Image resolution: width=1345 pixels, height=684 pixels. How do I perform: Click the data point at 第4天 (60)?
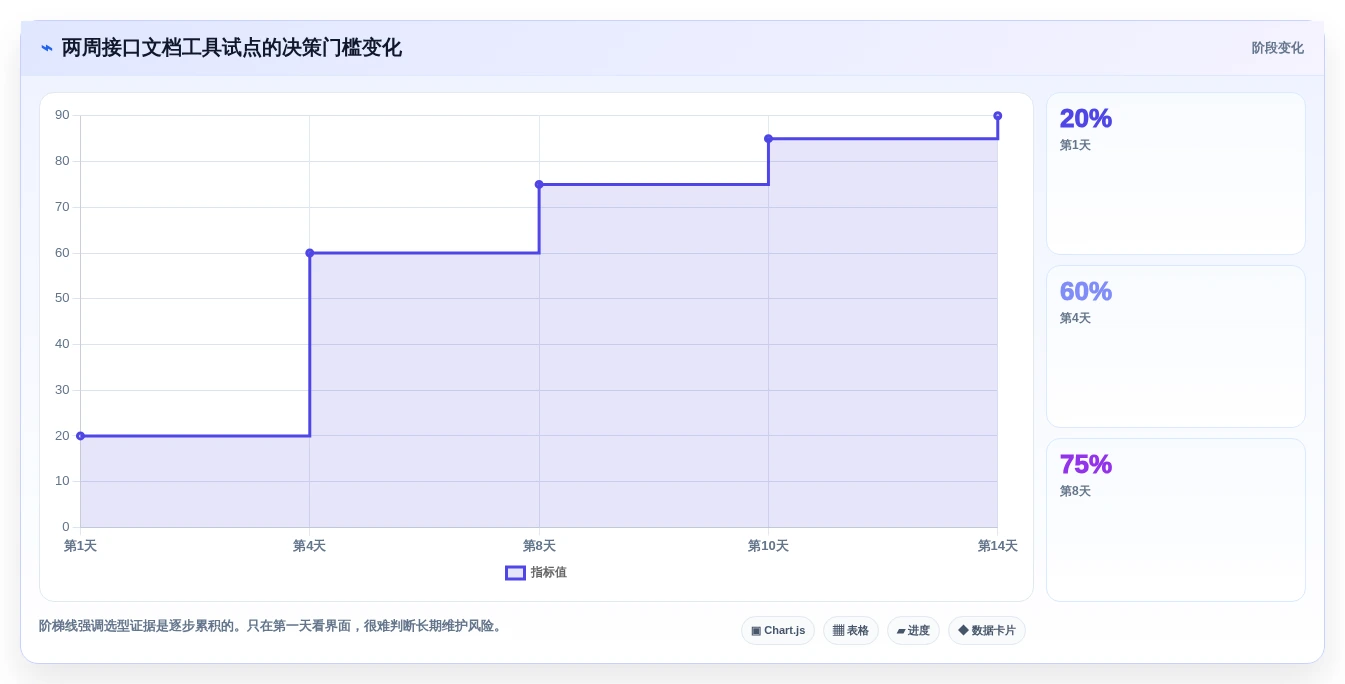tap(310, 253)
